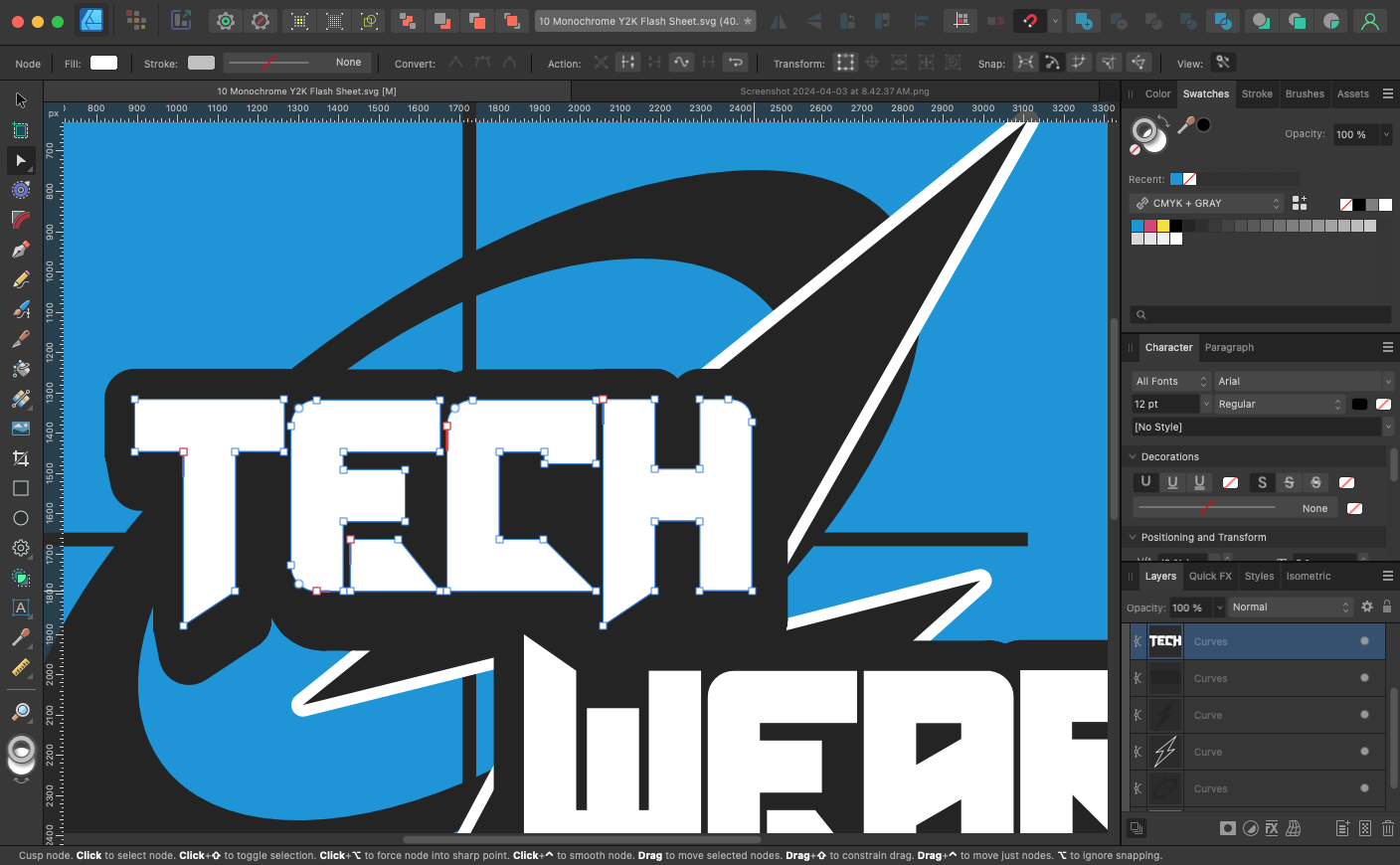Select the Pen tool in the toolbar
The image size is (1400, 865).
[x=20, y=250]
